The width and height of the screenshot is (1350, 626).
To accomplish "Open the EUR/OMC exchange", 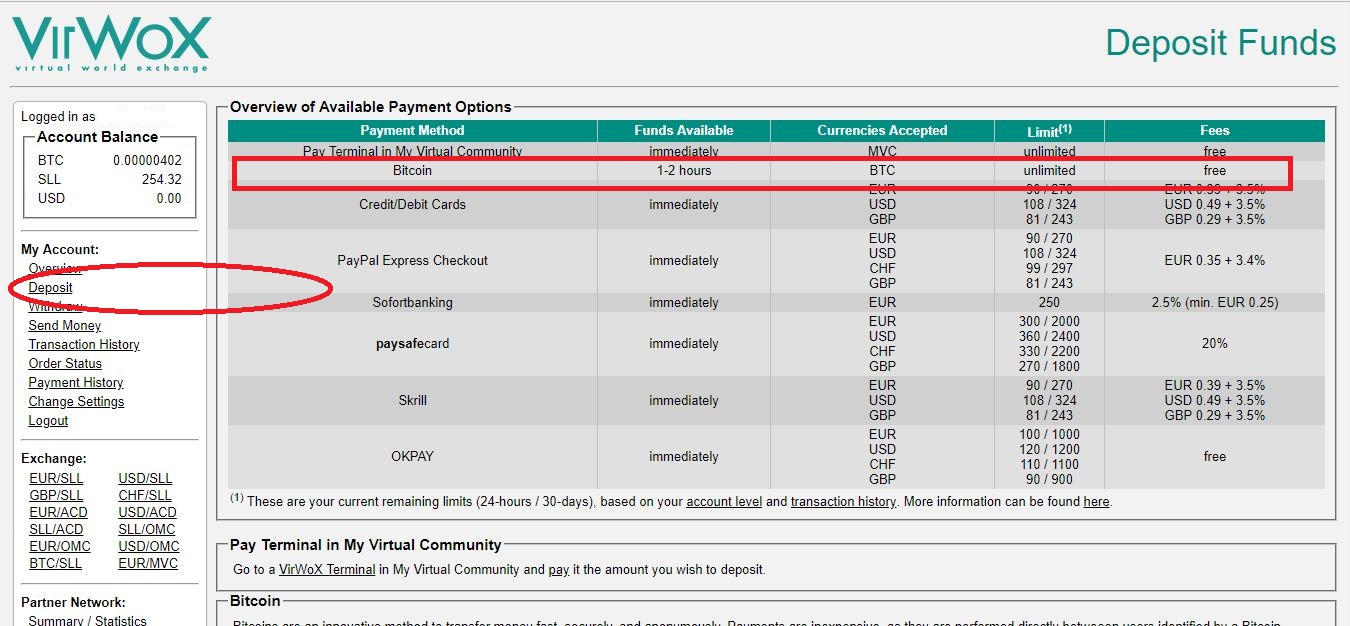I will pyautogui.click(x=60, y=547).
